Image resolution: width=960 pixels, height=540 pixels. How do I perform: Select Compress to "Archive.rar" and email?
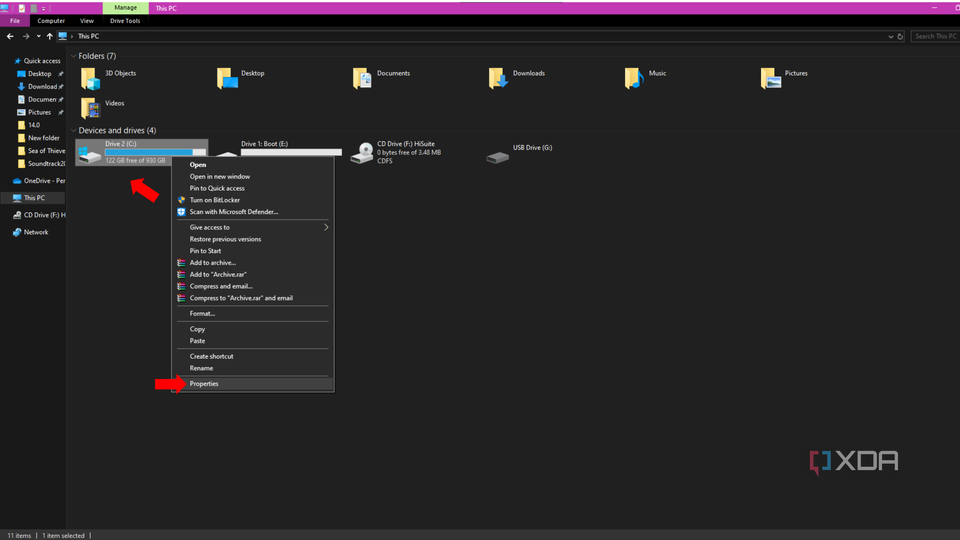[x=253, y=298]
